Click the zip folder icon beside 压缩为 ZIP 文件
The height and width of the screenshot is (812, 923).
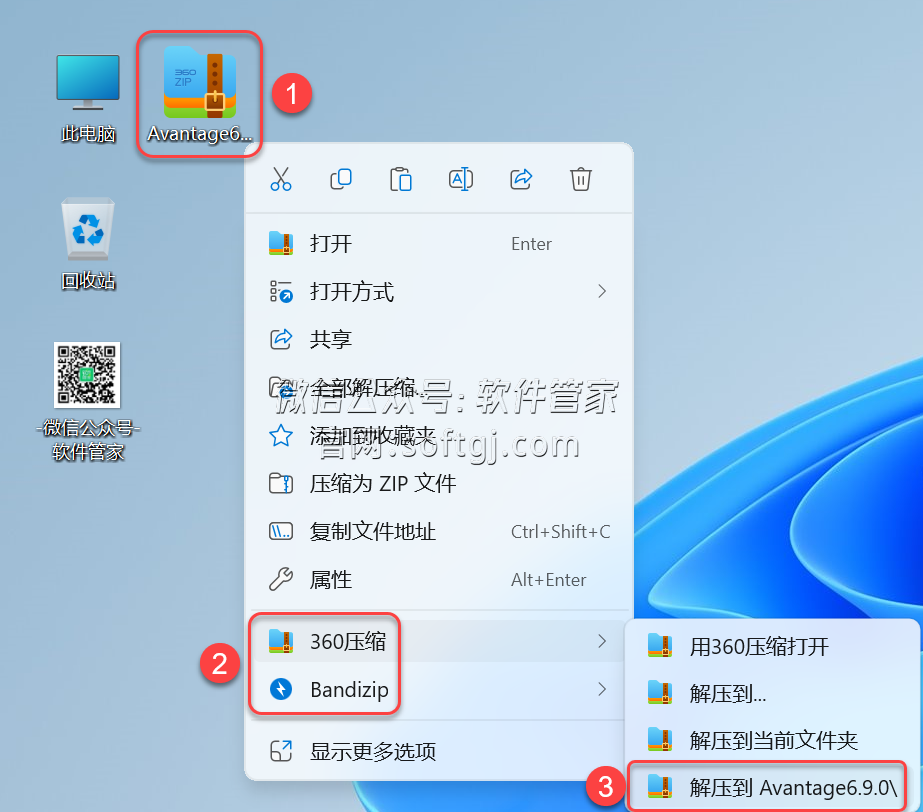click(x=281, y=483)
